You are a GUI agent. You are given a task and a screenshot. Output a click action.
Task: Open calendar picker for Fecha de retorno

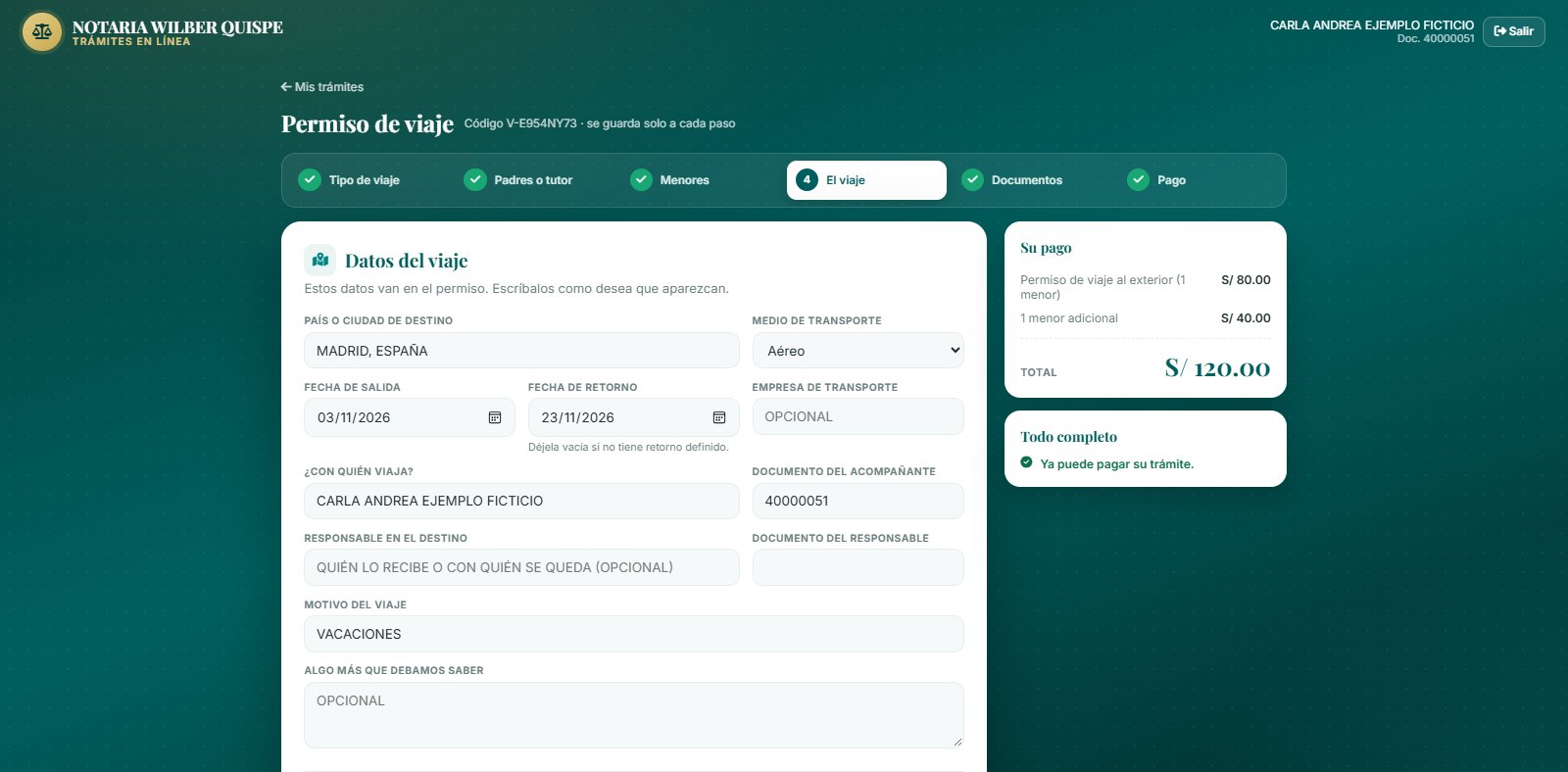[719, 417]
